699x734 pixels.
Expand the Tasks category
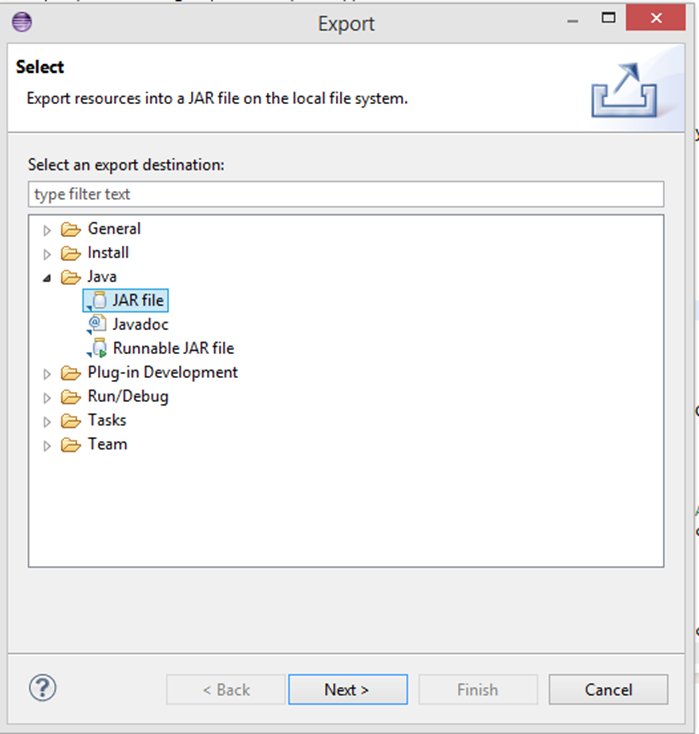pos(47,422)
